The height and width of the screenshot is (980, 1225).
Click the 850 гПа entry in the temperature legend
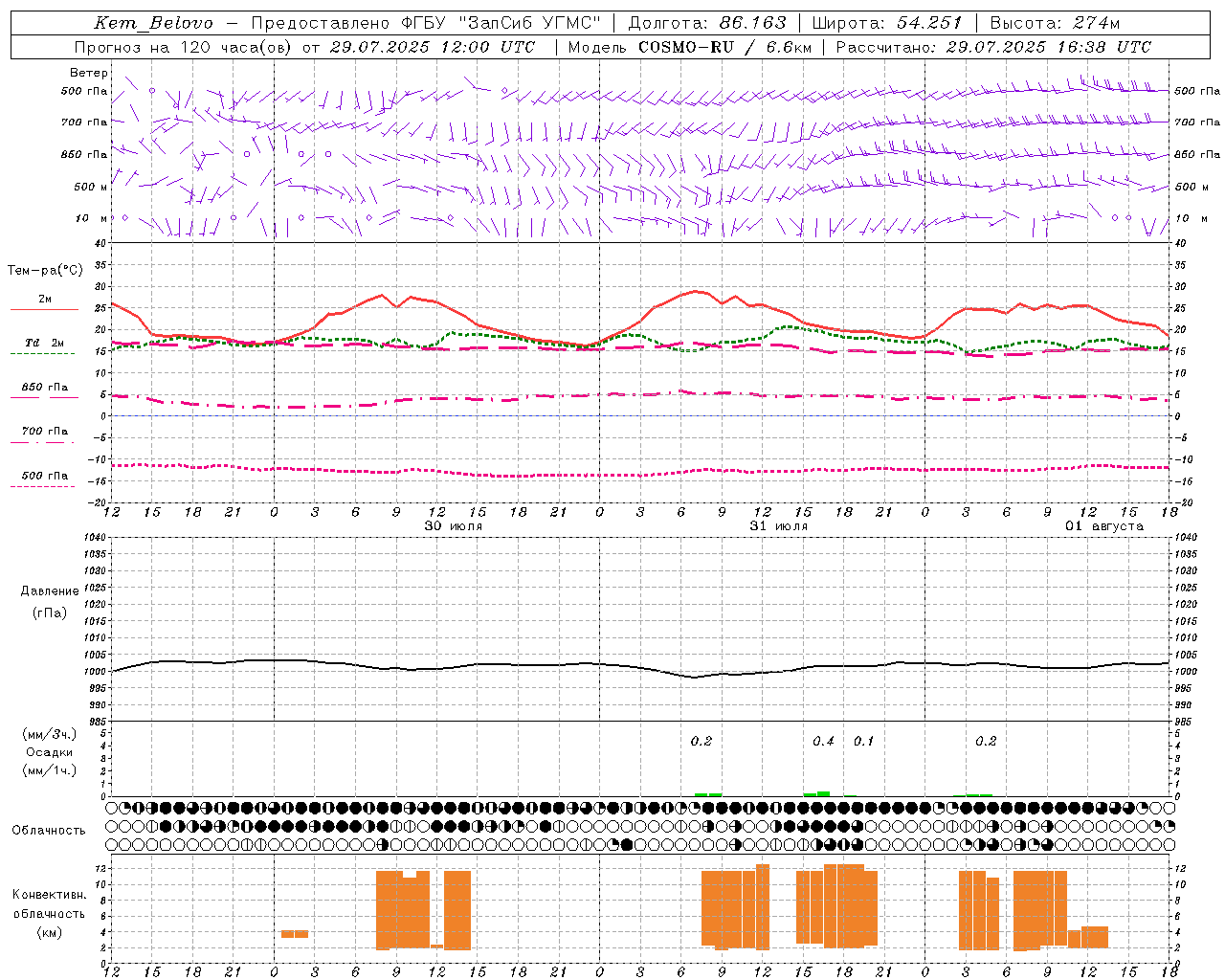pos(45,388)
